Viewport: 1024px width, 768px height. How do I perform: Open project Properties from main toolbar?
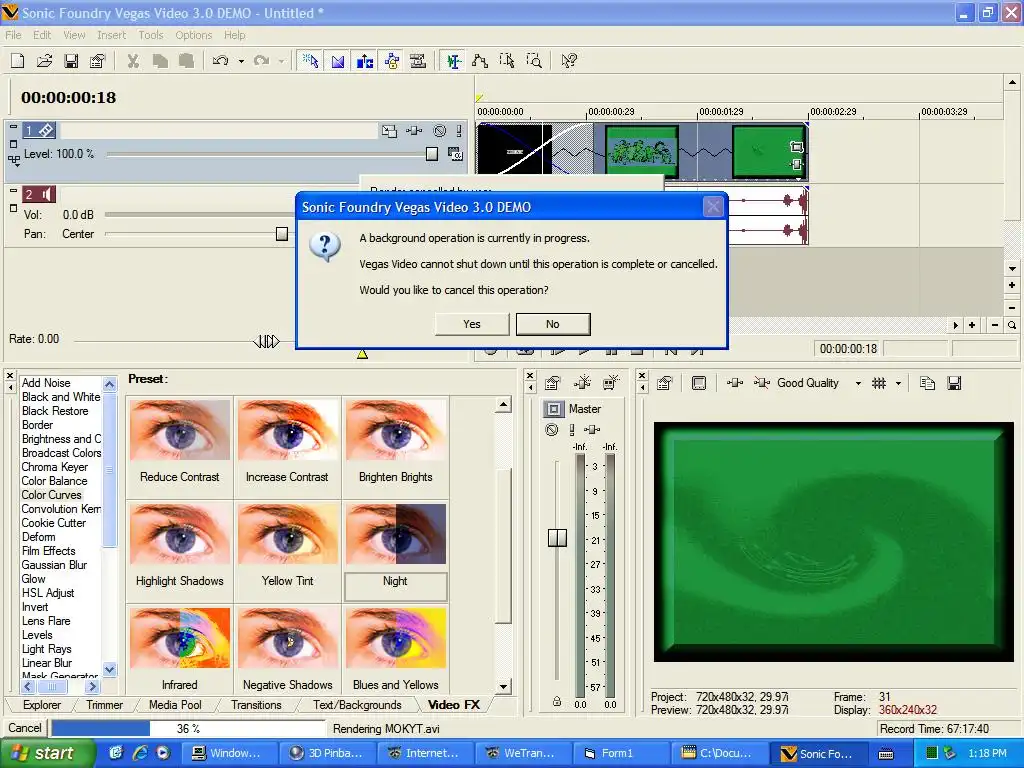coord(97,61)
